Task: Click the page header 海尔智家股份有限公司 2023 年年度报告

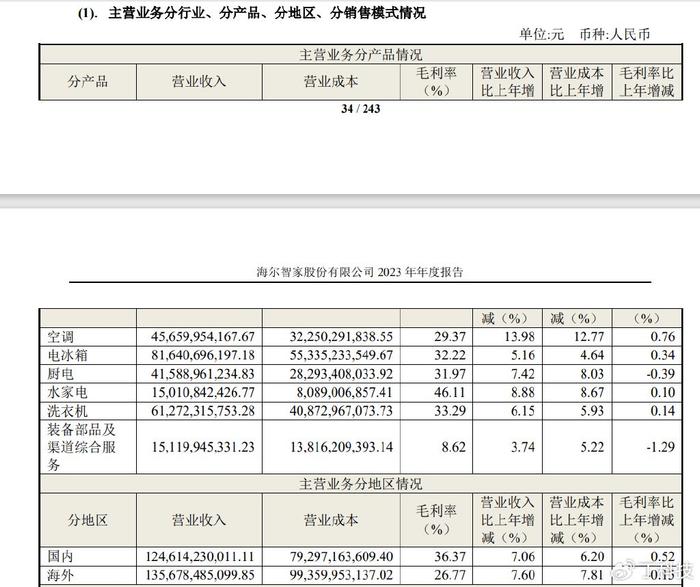Action: tap(360, 272)
